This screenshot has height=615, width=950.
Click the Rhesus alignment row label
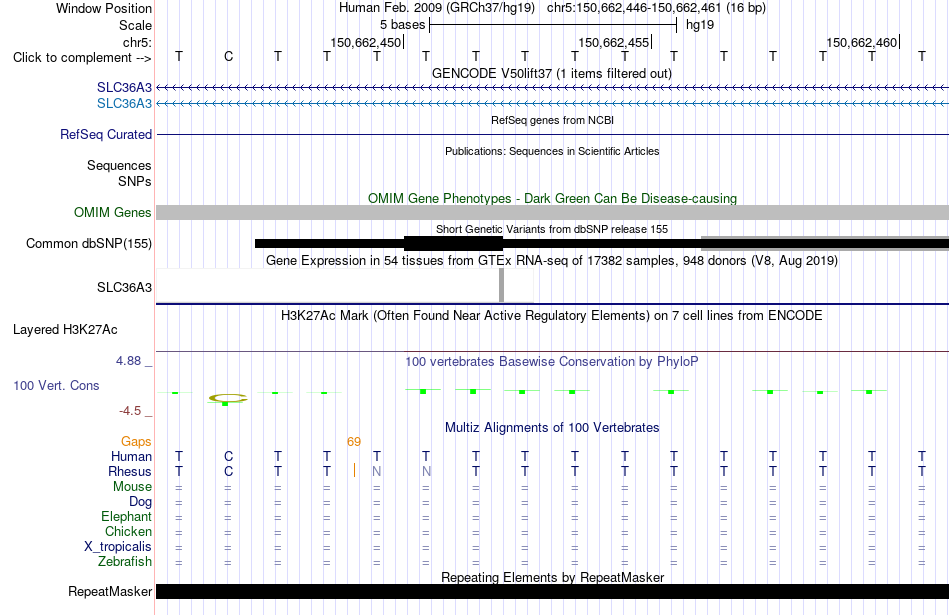[130, 471]
